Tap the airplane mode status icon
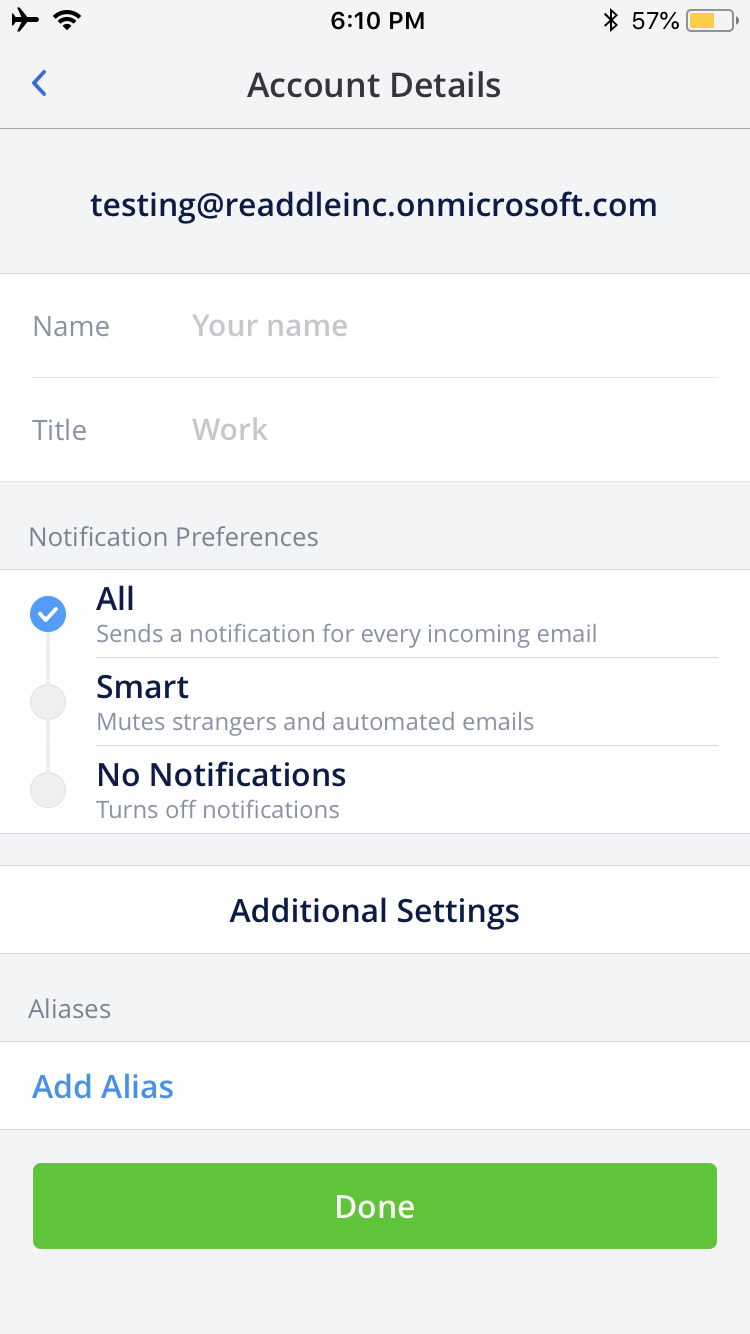 tap(26, 20)
